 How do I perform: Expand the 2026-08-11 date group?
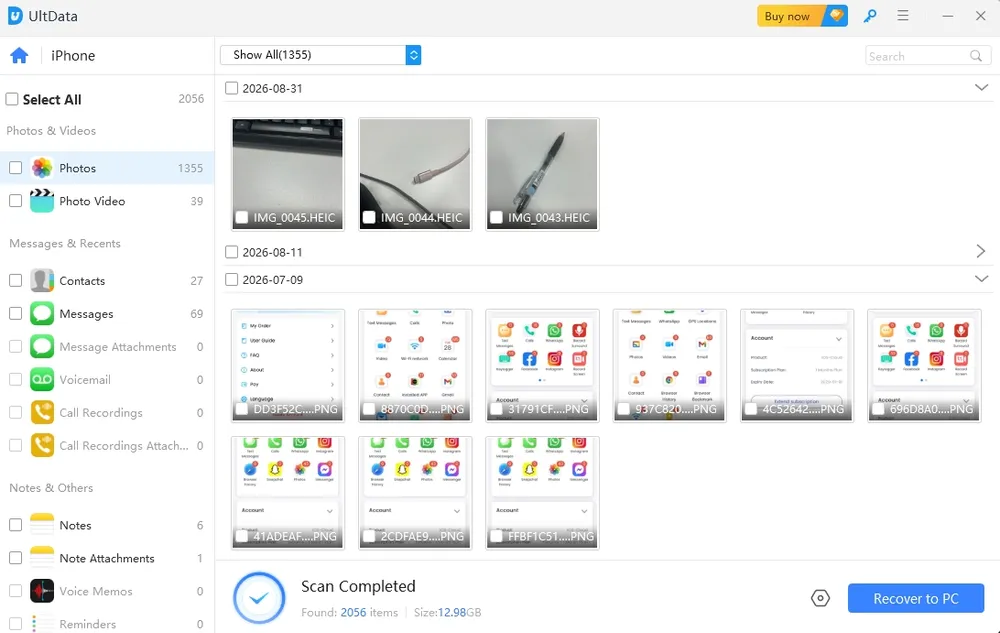981,251
